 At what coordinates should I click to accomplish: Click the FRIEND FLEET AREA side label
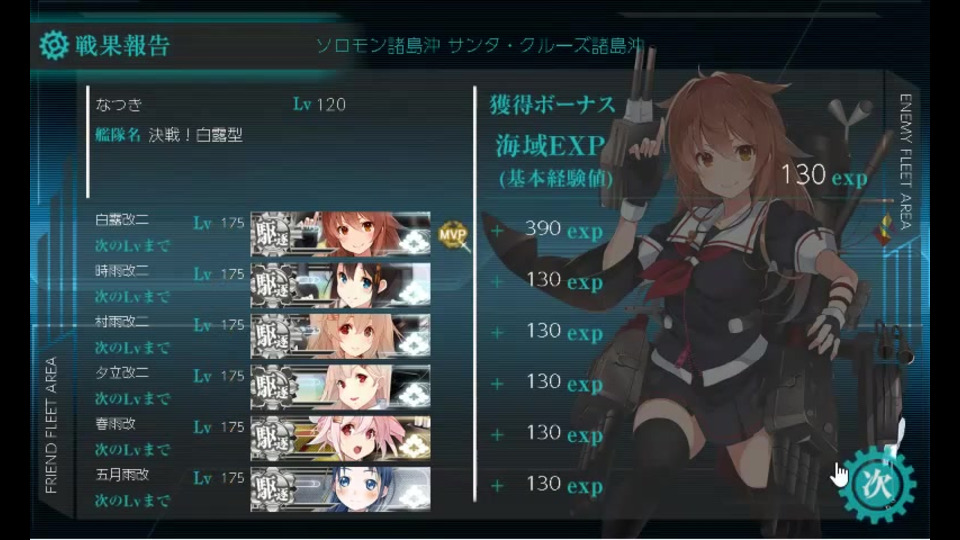(x=51, y=425)
